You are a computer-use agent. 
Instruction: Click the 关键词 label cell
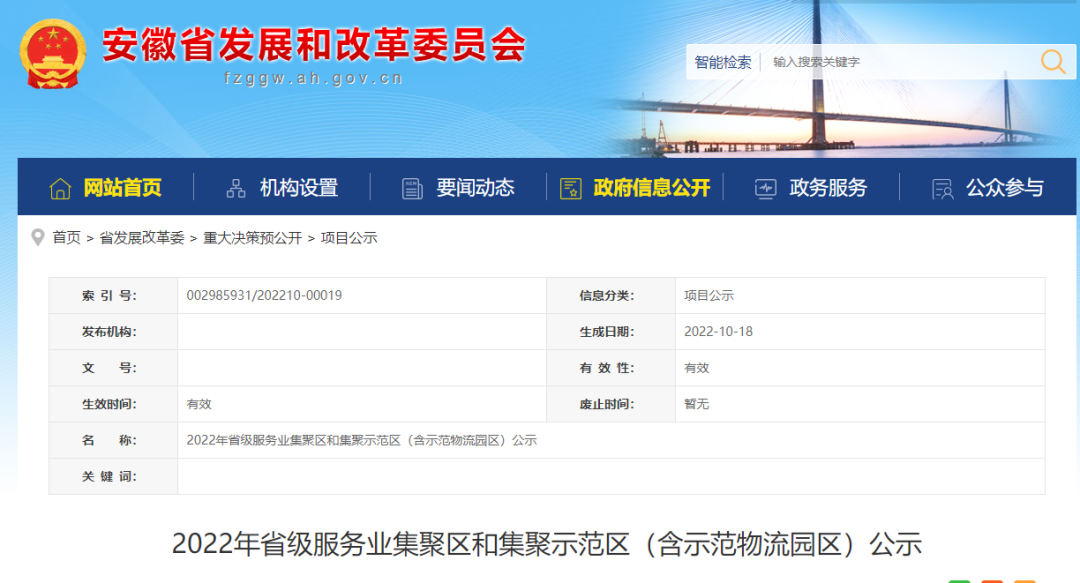113,476
